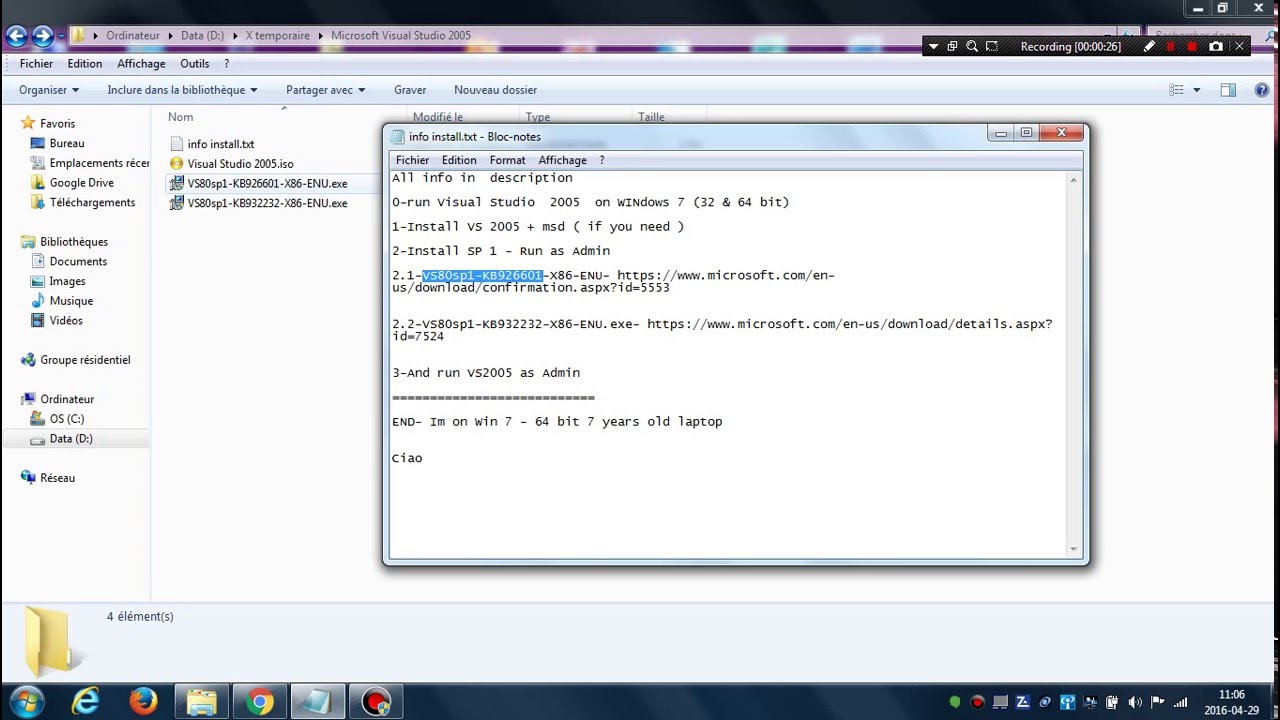Select Réseau in the navigation pane
This screenshot has width=1280, height=720.
pyautogui.click(x=57, y=478)
